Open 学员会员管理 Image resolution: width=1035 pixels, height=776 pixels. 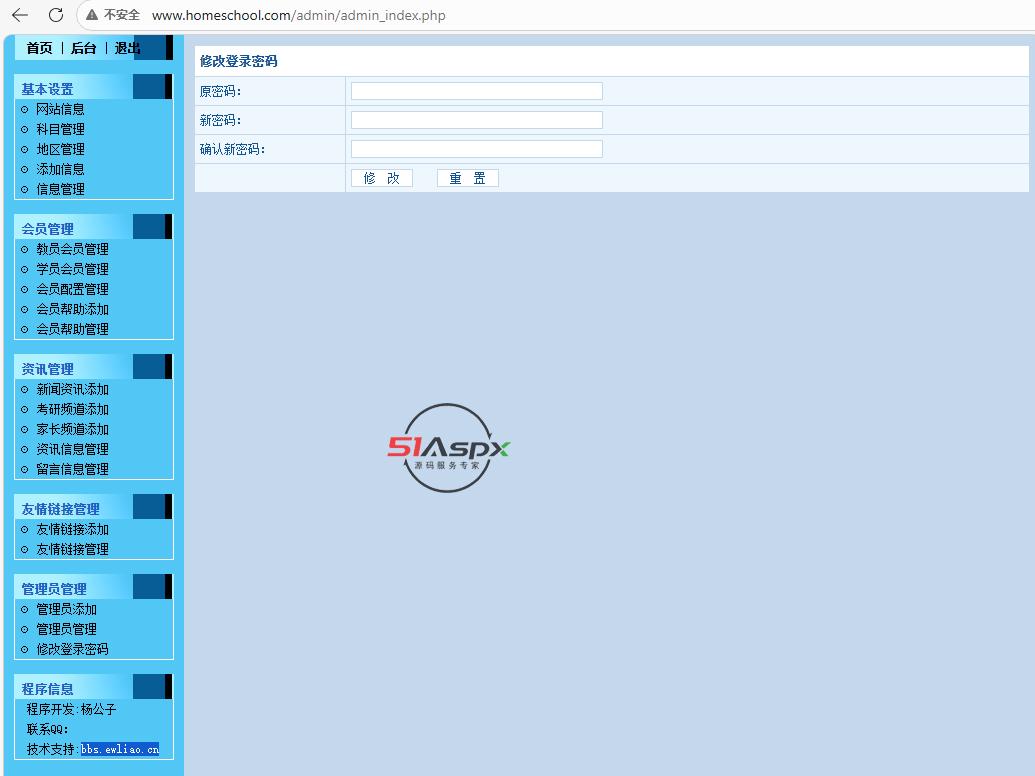point(73,269)
